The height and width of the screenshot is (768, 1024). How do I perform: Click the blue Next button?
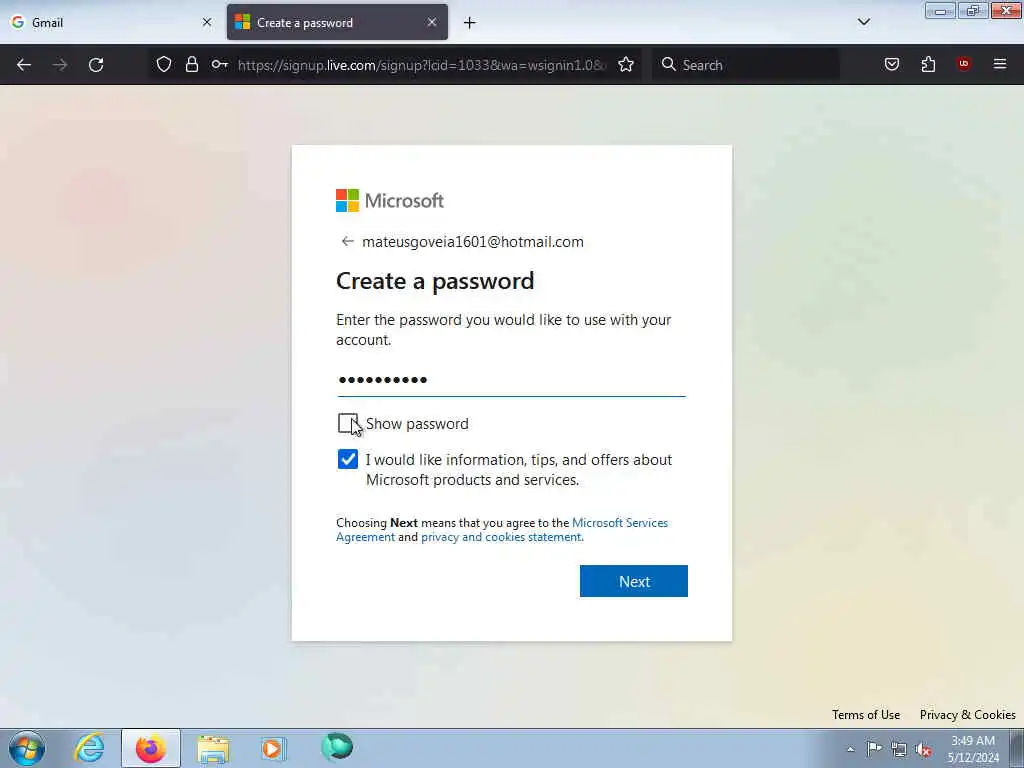633,581
